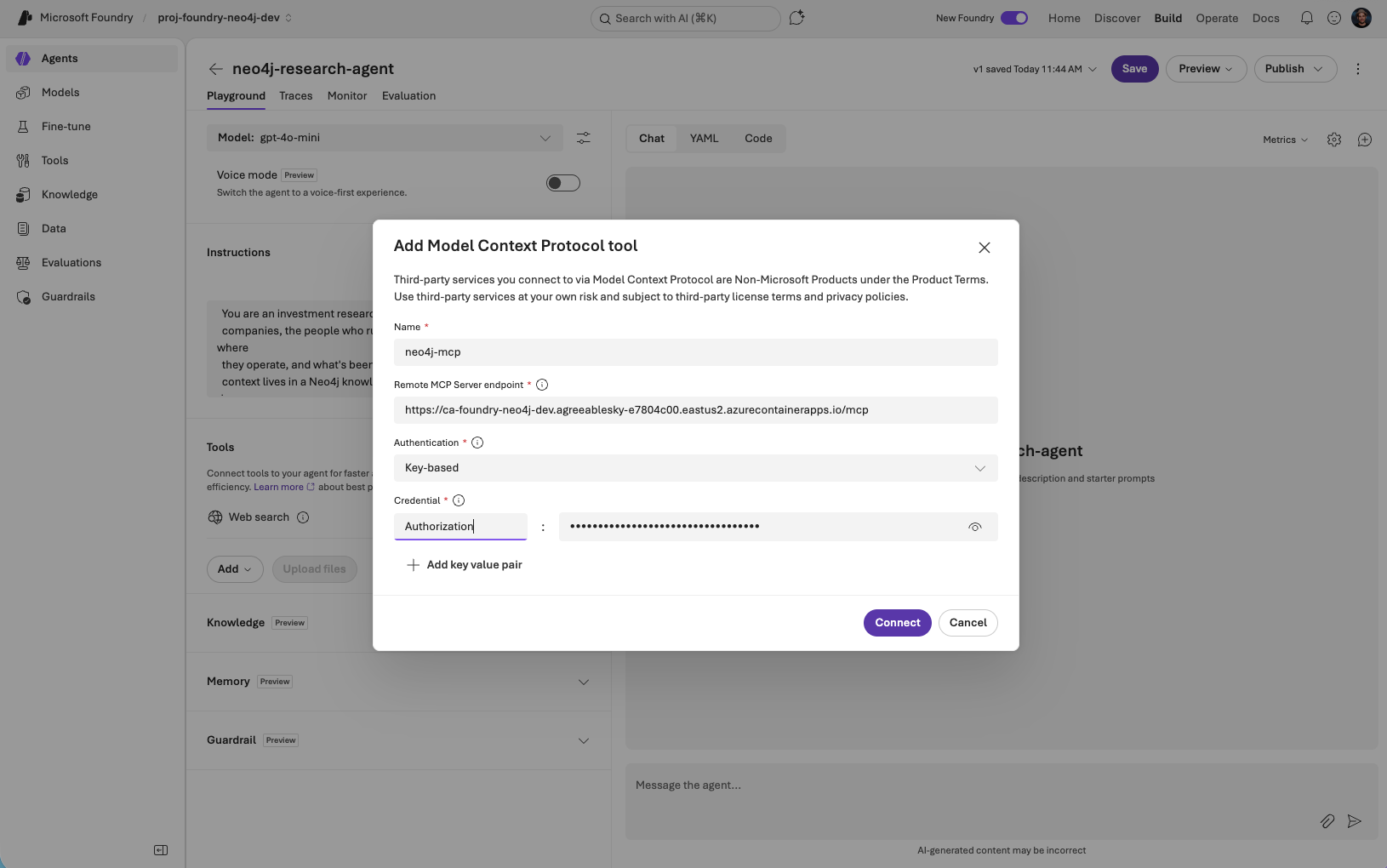Screen dimensions: 1387x868
Task: Click the Search with AI box
Action: [x=685, y=18]
